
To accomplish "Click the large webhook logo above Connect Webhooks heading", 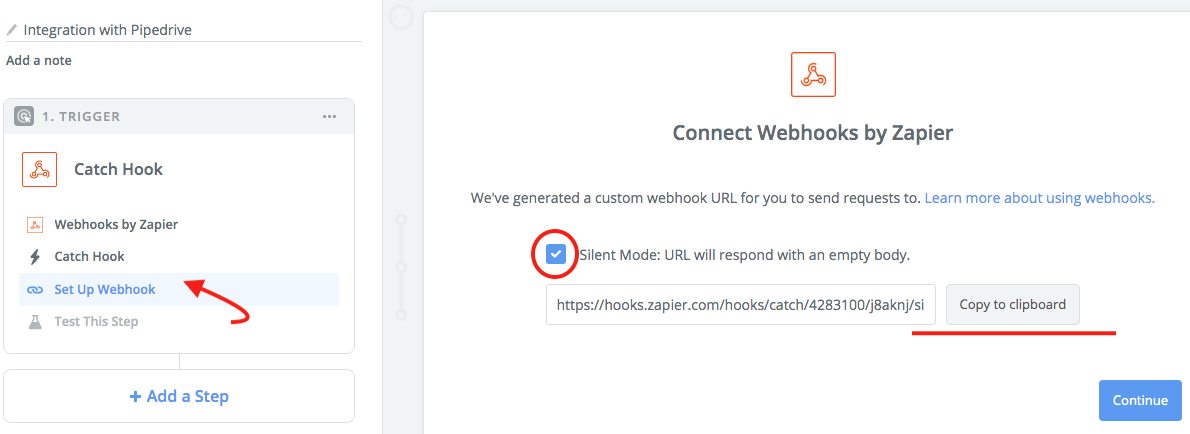I will click(x=813, y=74).
